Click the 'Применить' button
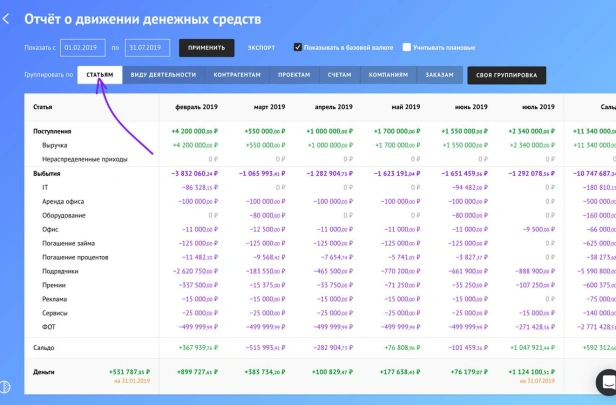 point(207,48)
